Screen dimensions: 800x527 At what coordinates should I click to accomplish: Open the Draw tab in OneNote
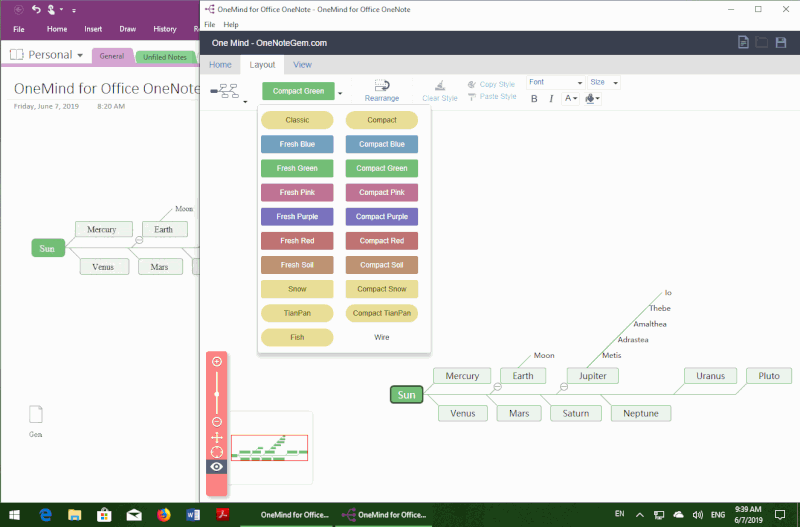[128, 29]
